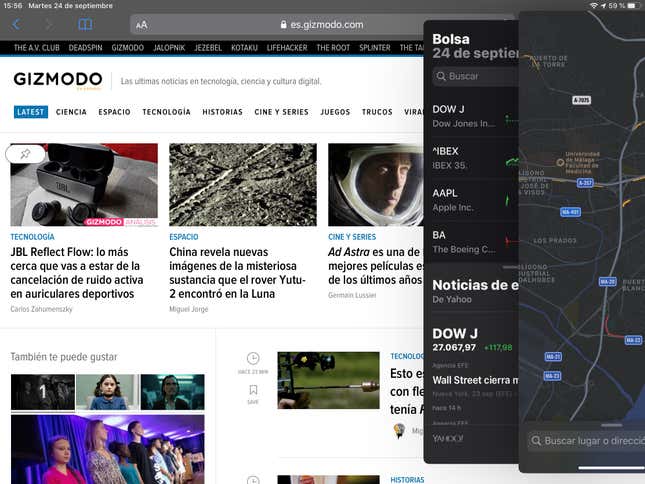Tap the es.gizmodo.com address bar
Image resolution: width=645 pixels, height=484 pixels.
(x=321, y=25)
